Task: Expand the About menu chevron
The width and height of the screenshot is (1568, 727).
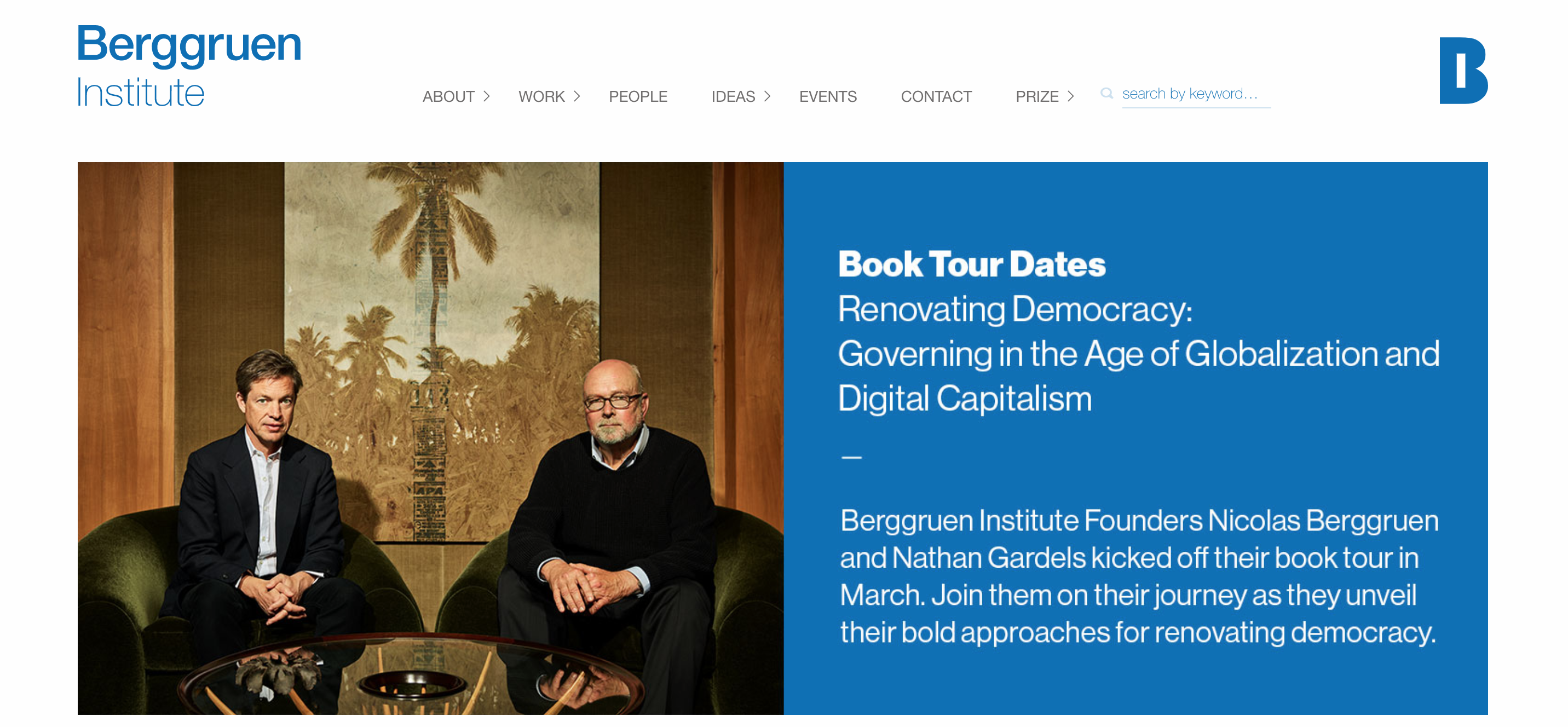Action: click(x=486, y=96)
